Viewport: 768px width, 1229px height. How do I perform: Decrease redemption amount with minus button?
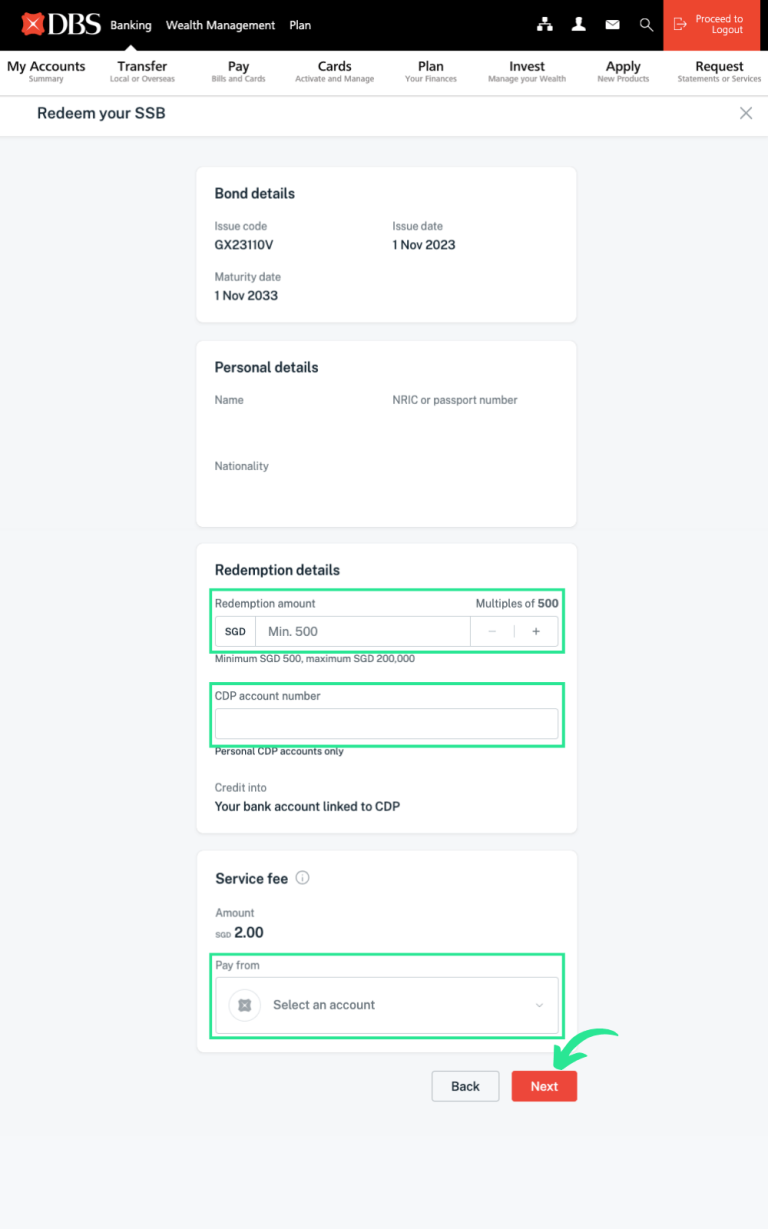492,632
